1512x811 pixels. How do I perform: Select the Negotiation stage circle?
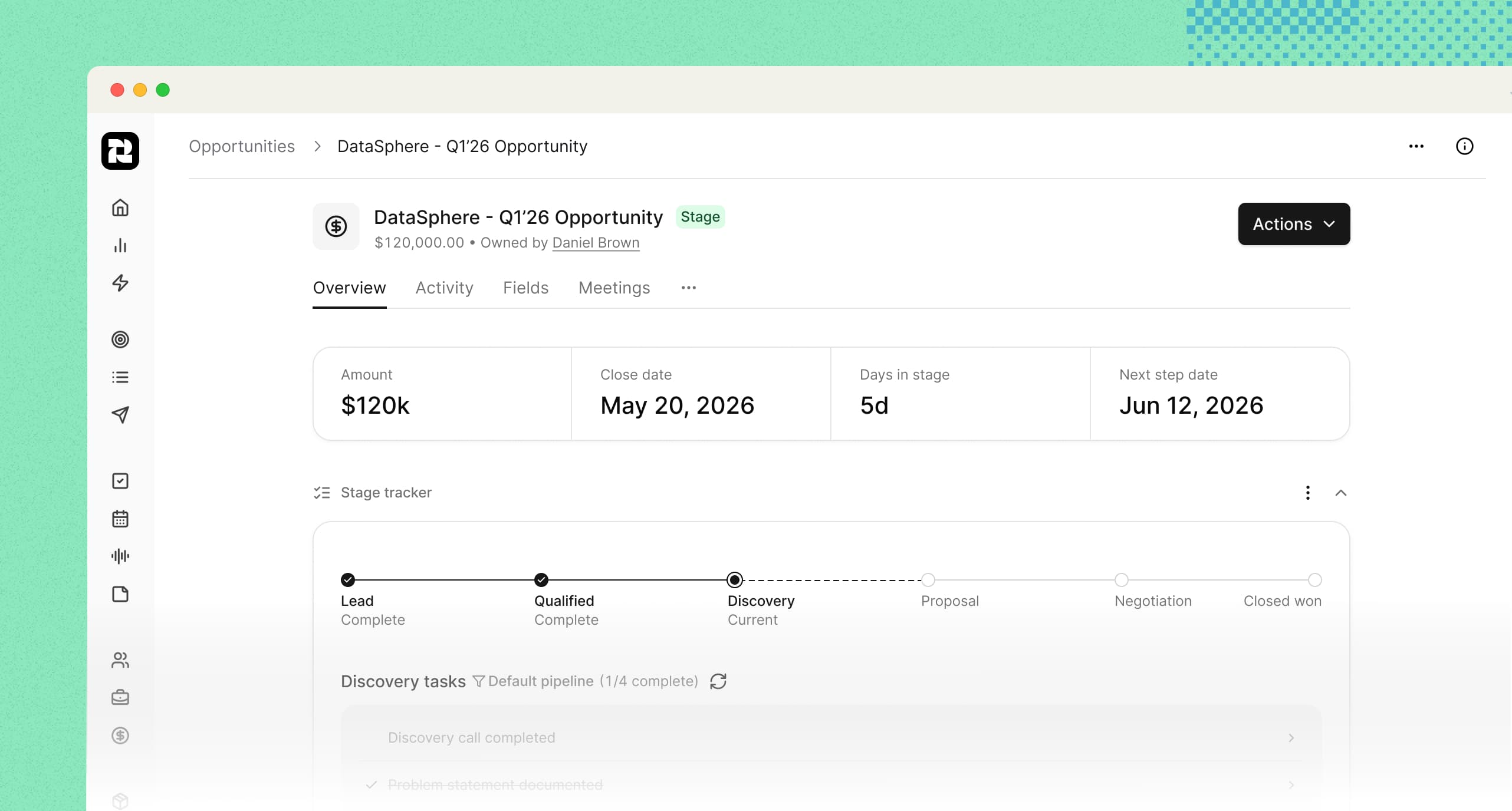tap(1122, 580)
